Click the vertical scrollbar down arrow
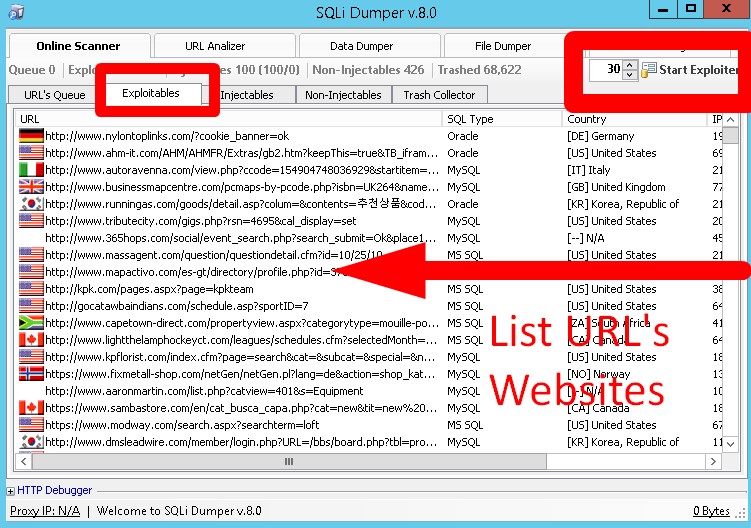Image resolution: width=751 pixels, height=528 pixels. 730,444
